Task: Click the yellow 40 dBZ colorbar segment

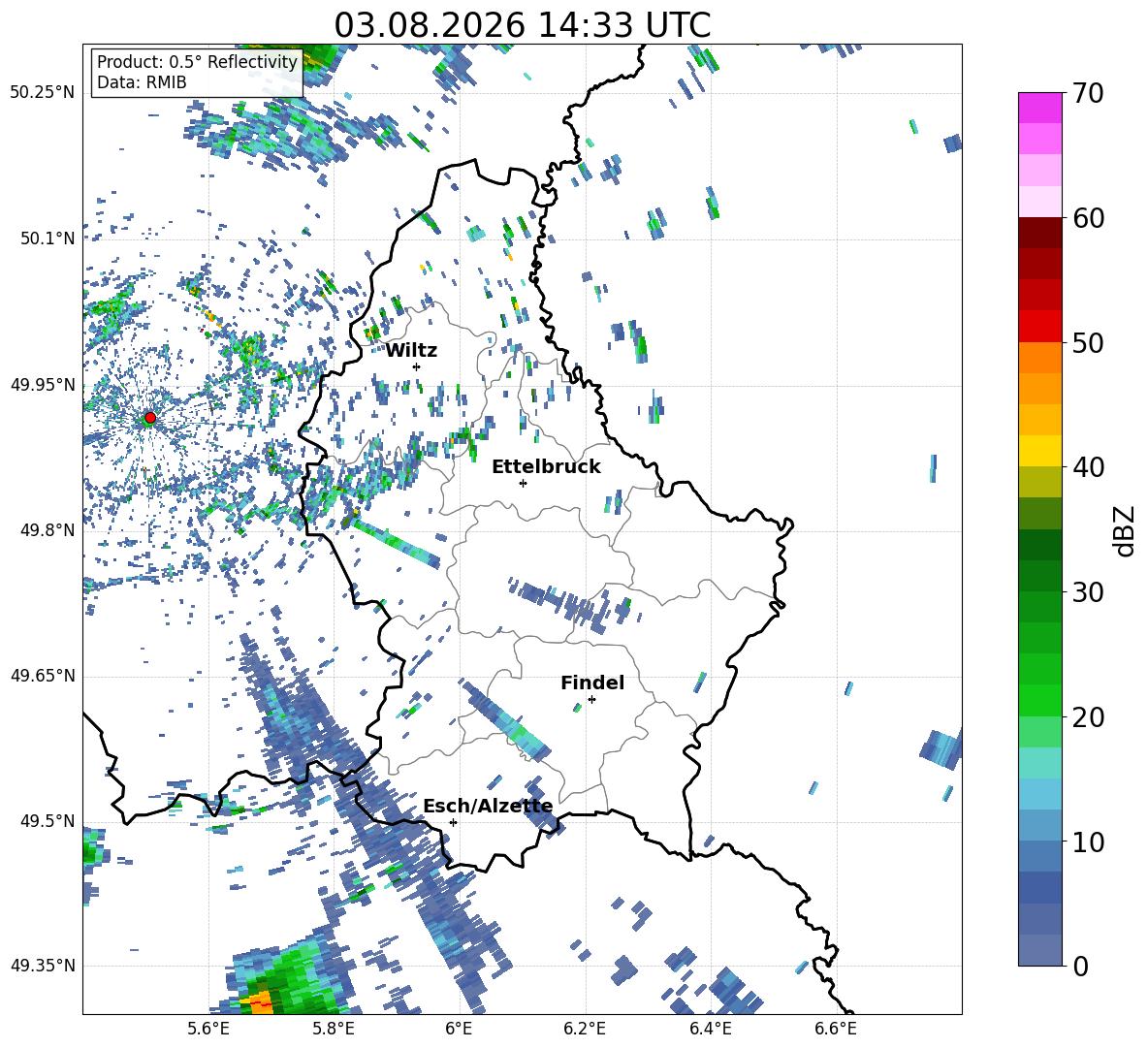Action: 1039,451
